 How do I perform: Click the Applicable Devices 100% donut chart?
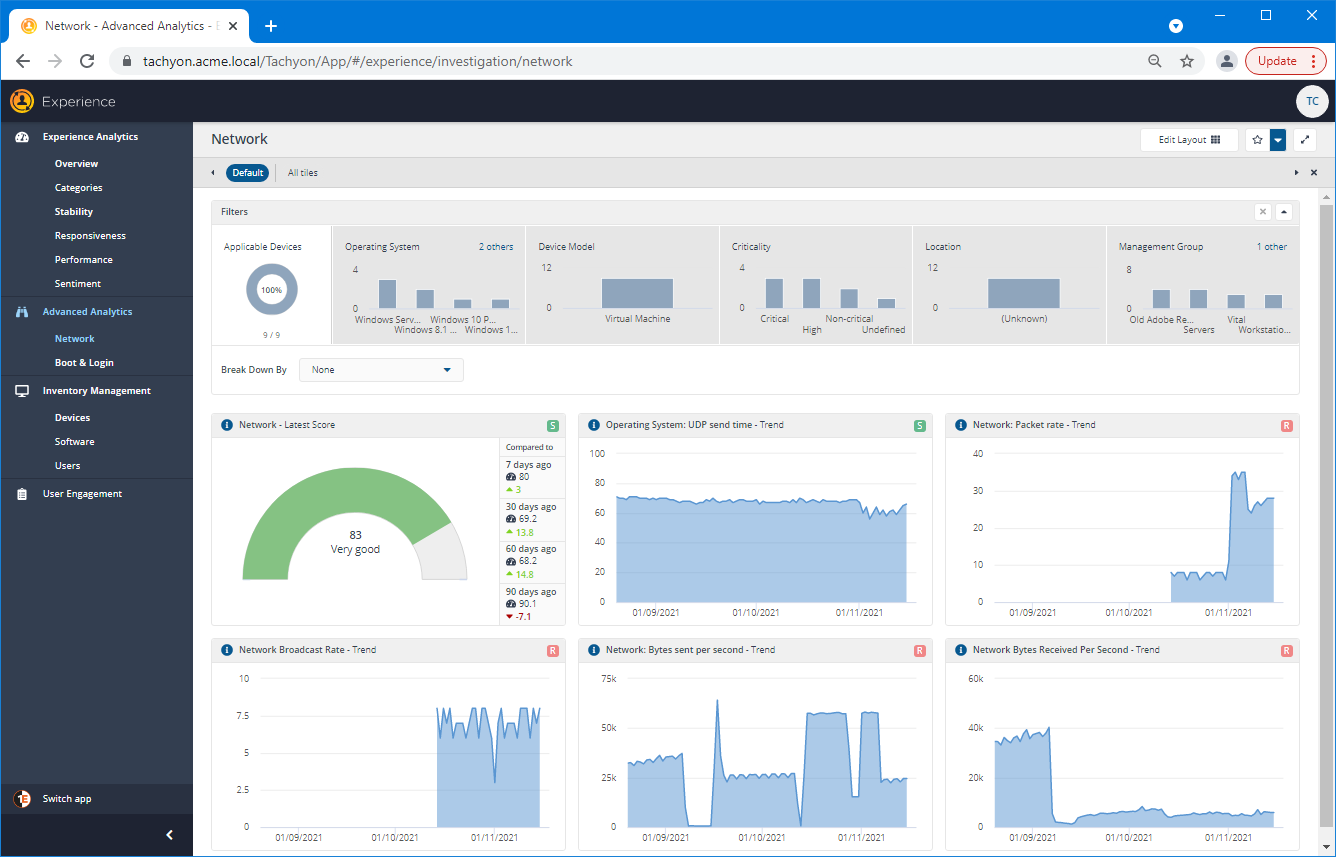(271, 290)
